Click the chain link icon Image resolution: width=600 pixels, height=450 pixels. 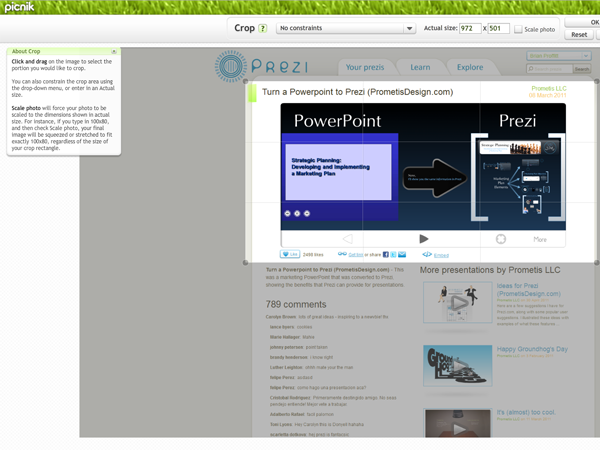[x=342, y=254]
